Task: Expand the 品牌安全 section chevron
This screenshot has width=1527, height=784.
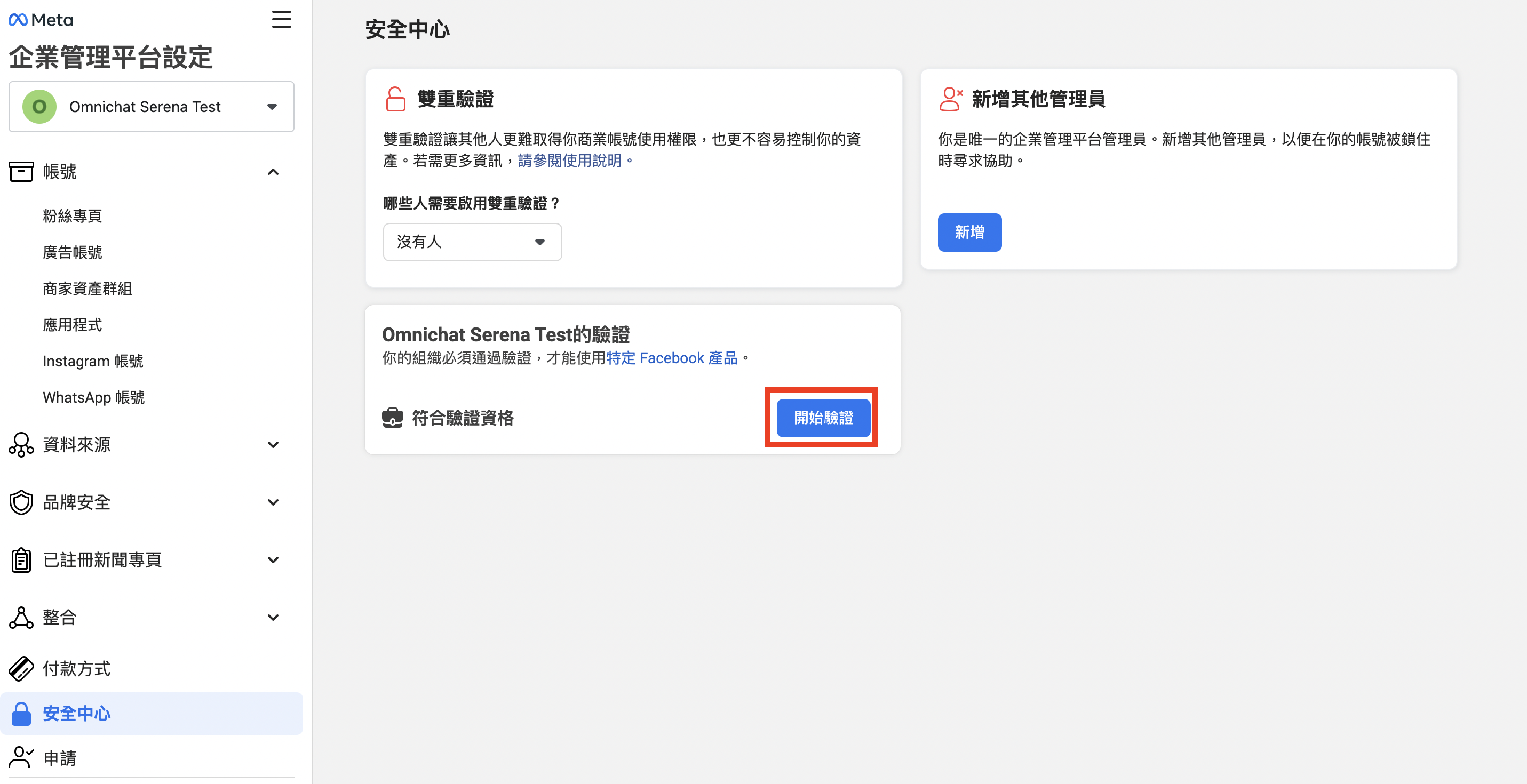Action: point(273,502)
